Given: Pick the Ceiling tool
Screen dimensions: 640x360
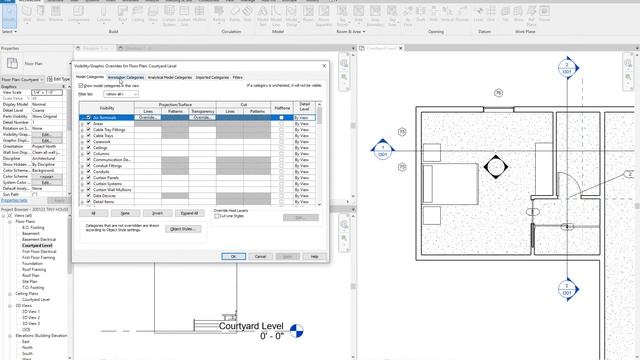Looking at the screenshot, I should 138,14.
